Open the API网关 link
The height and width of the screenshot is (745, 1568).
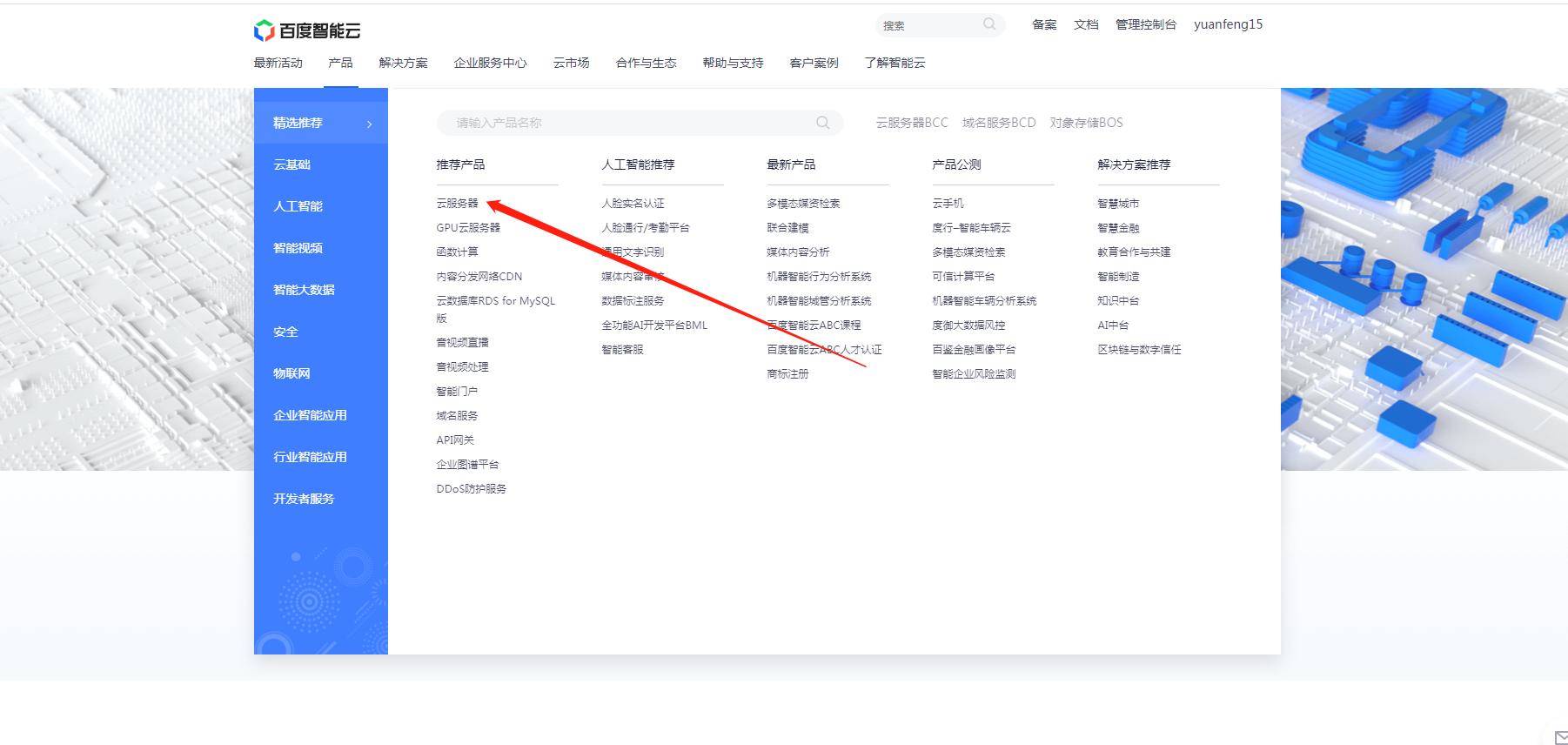455,440
